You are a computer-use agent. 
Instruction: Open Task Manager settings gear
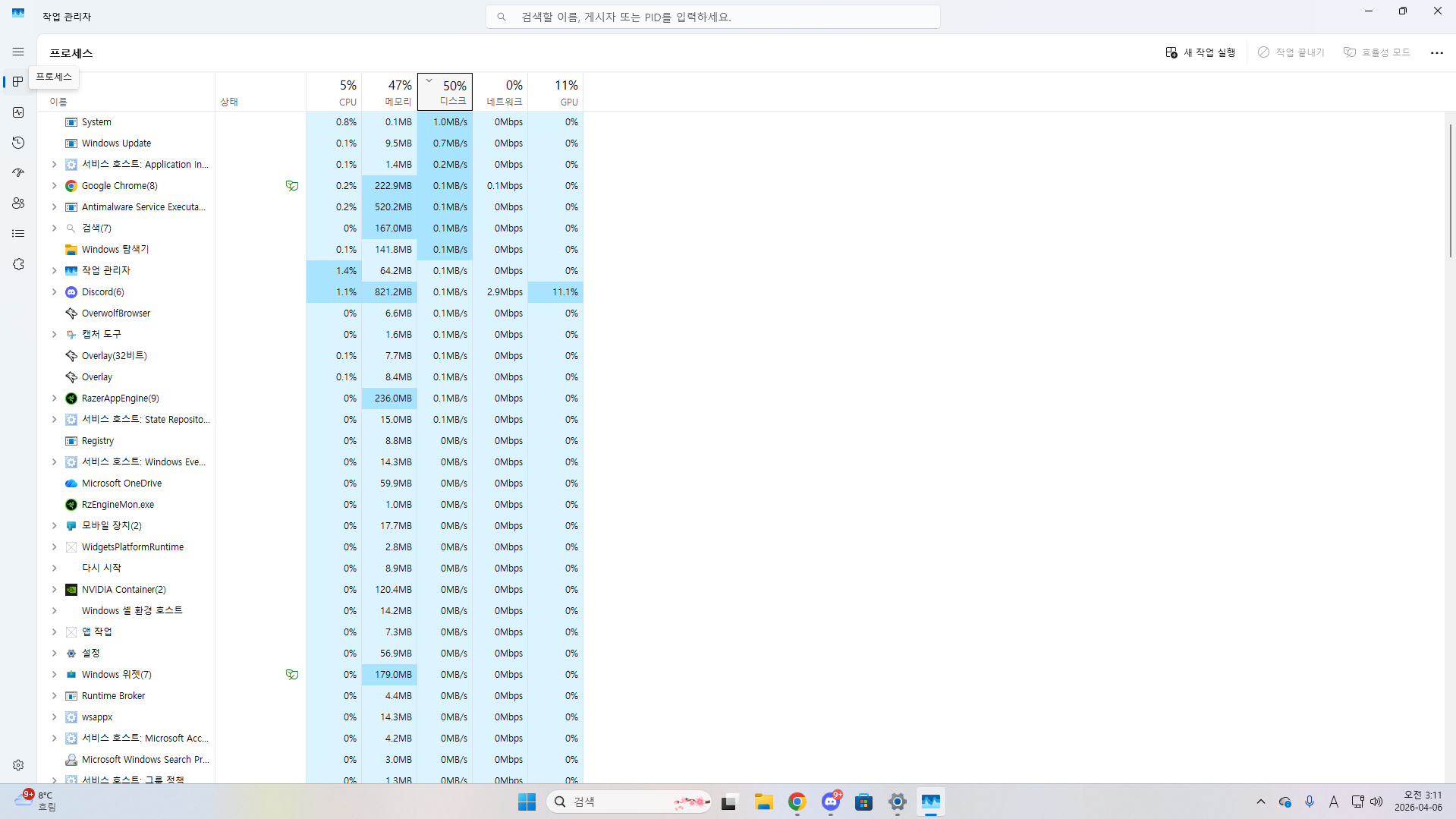tap(18, 765)
